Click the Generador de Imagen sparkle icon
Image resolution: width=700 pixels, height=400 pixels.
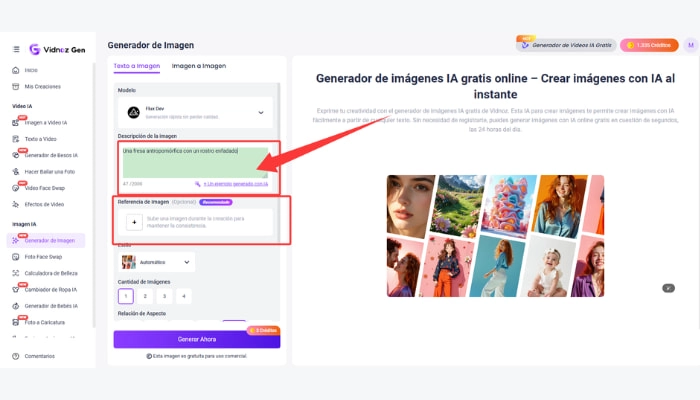click(16, 241)
